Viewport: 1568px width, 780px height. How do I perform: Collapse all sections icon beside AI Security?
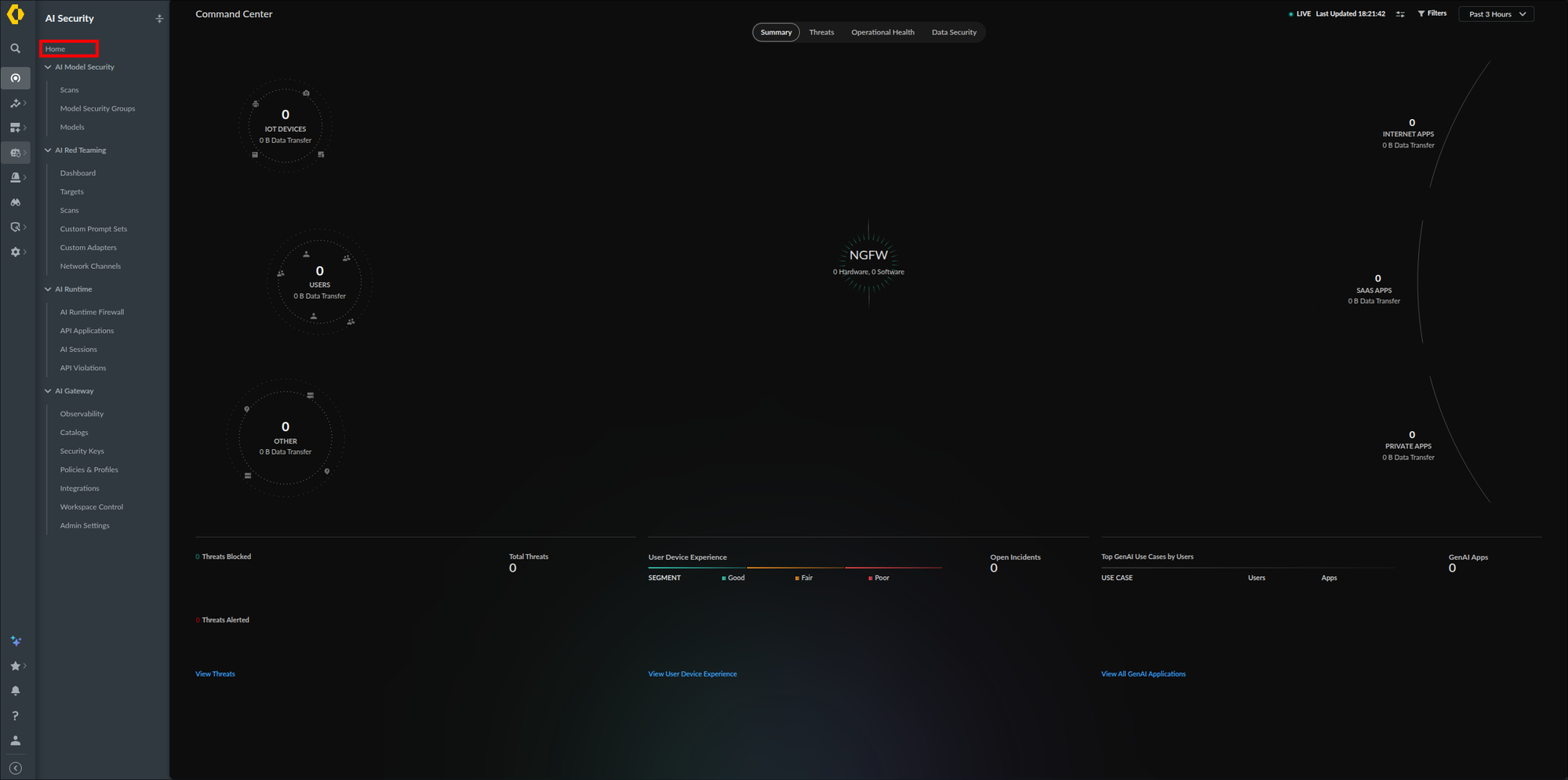[x=159, y=18]
